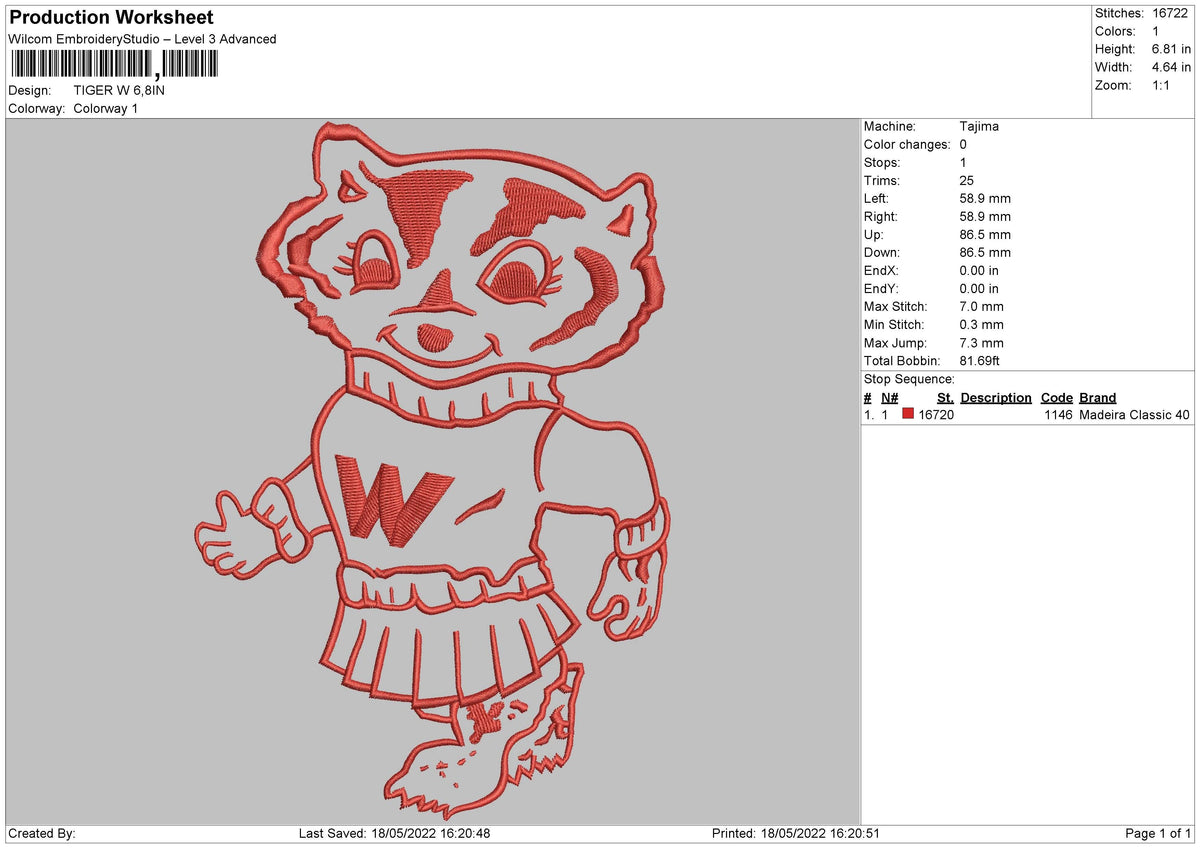Click the Colorway 1 value

pyautogui.click(x=106, y=108)
